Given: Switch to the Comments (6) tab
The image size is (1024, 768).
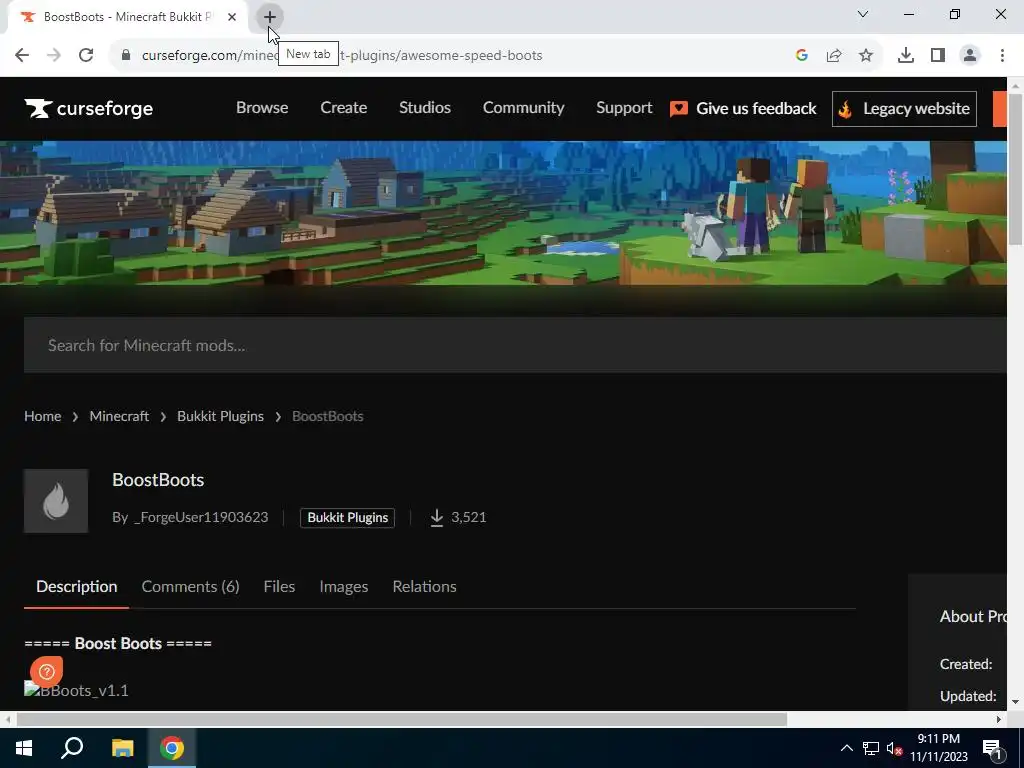Looking at the screenshot, I should (x=191, y=586).
